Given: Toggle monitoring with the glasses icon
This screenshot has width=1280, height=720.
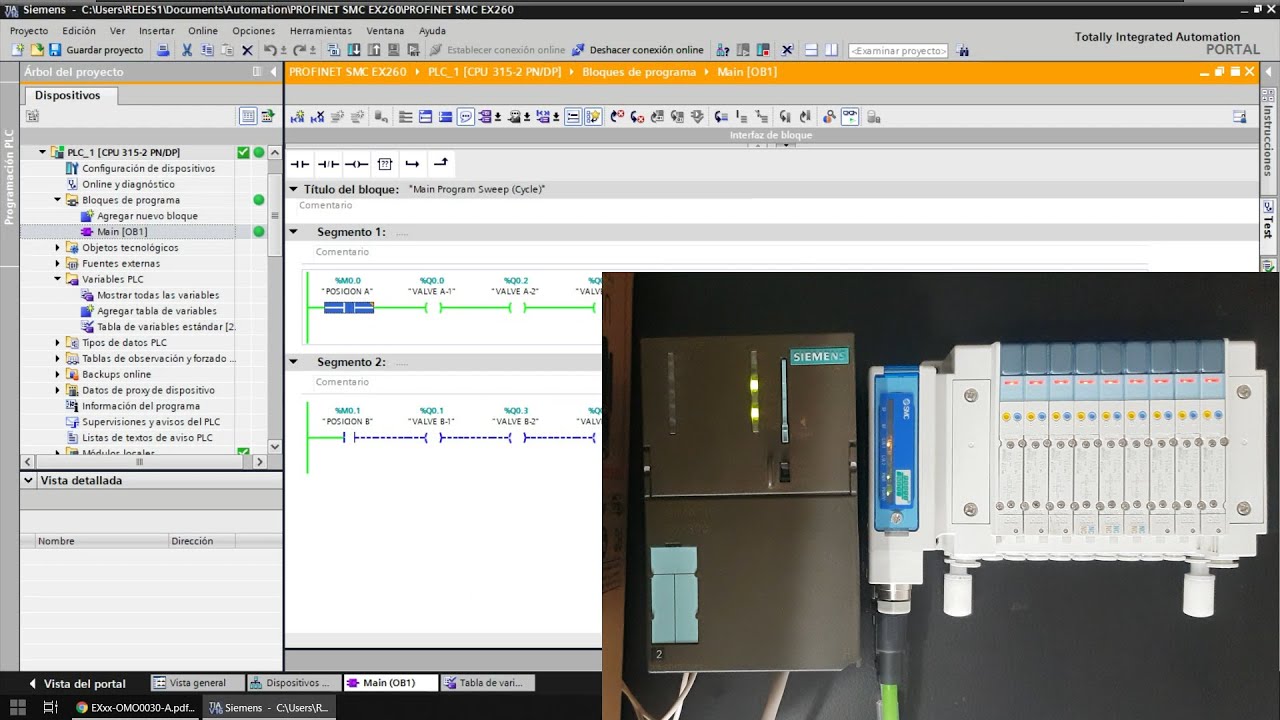Looking at the screenshot, I should click(851, 117).
